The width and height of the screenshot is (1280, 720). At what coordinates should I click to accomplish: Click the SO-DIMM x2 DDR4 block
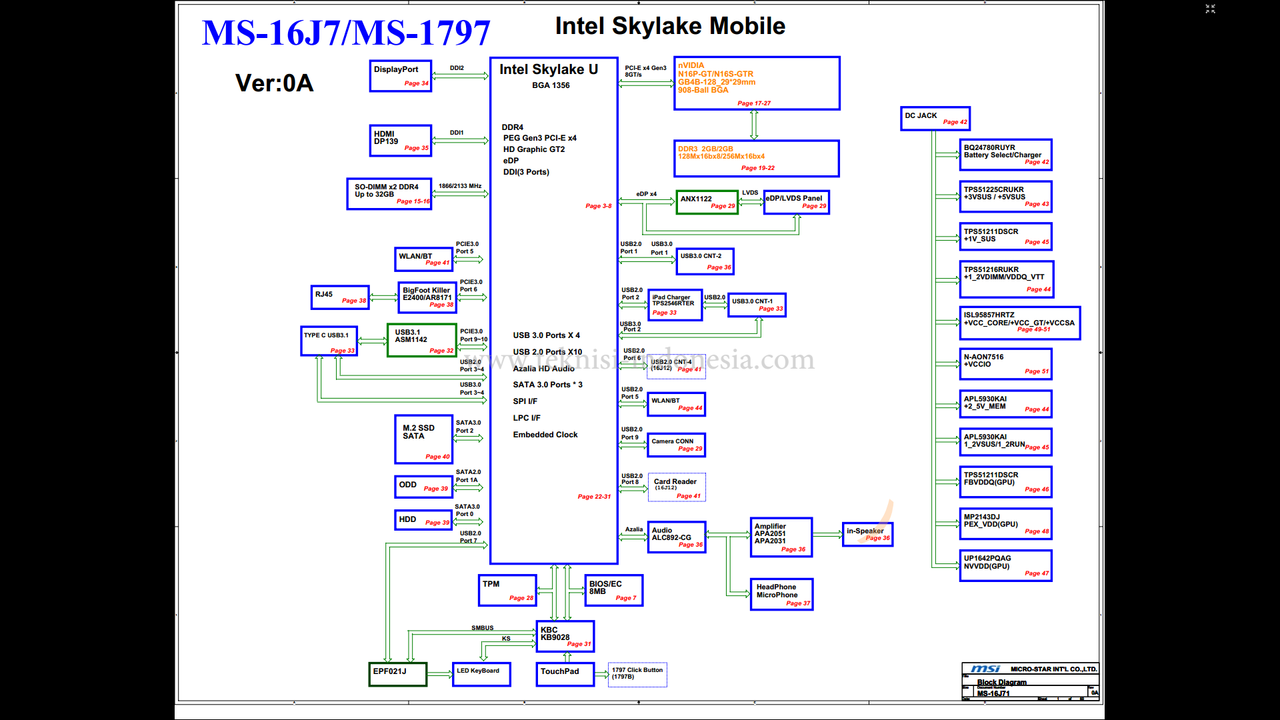(390, 192)
